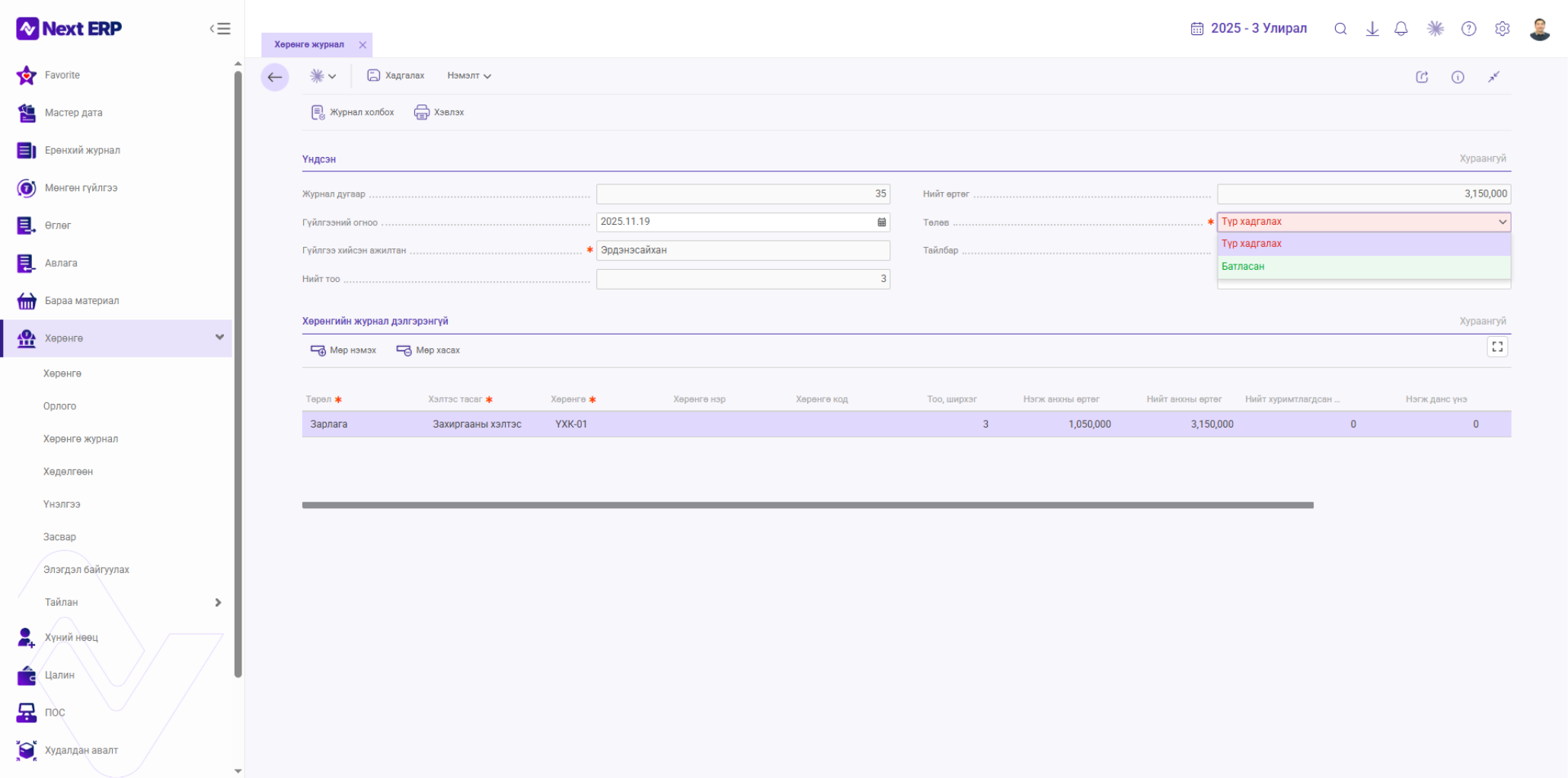
Task: Select the Батласан option in the dropdown
Action: [x=1363, y=267]
